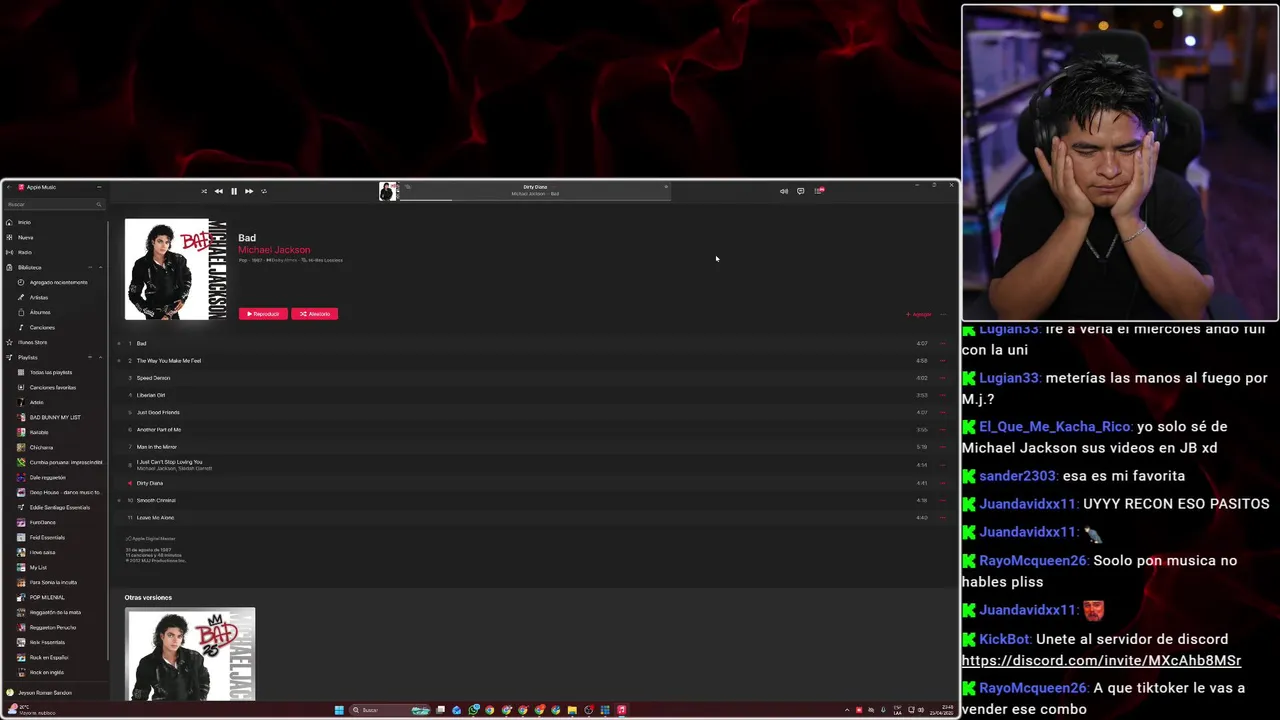This screenshot has height=720, width=1280.
Task: Click the red Aleatorio shuffle button
Action: [x=314, y=314]
